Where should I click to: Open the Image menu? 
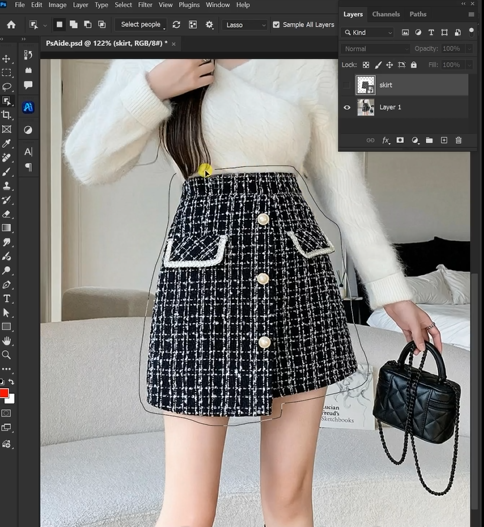[x=57, y=5]
